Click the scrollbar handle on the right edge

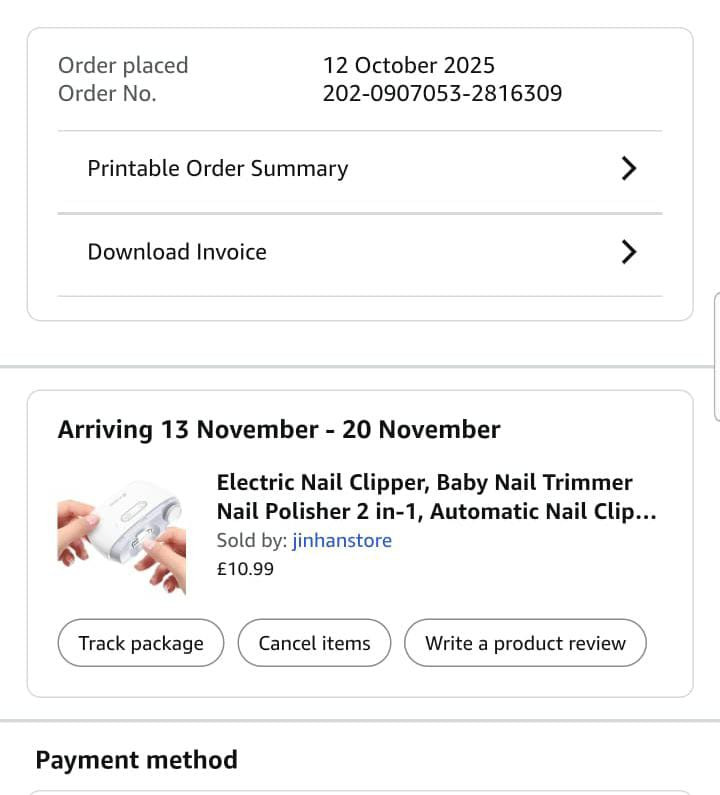click(716, 356)
